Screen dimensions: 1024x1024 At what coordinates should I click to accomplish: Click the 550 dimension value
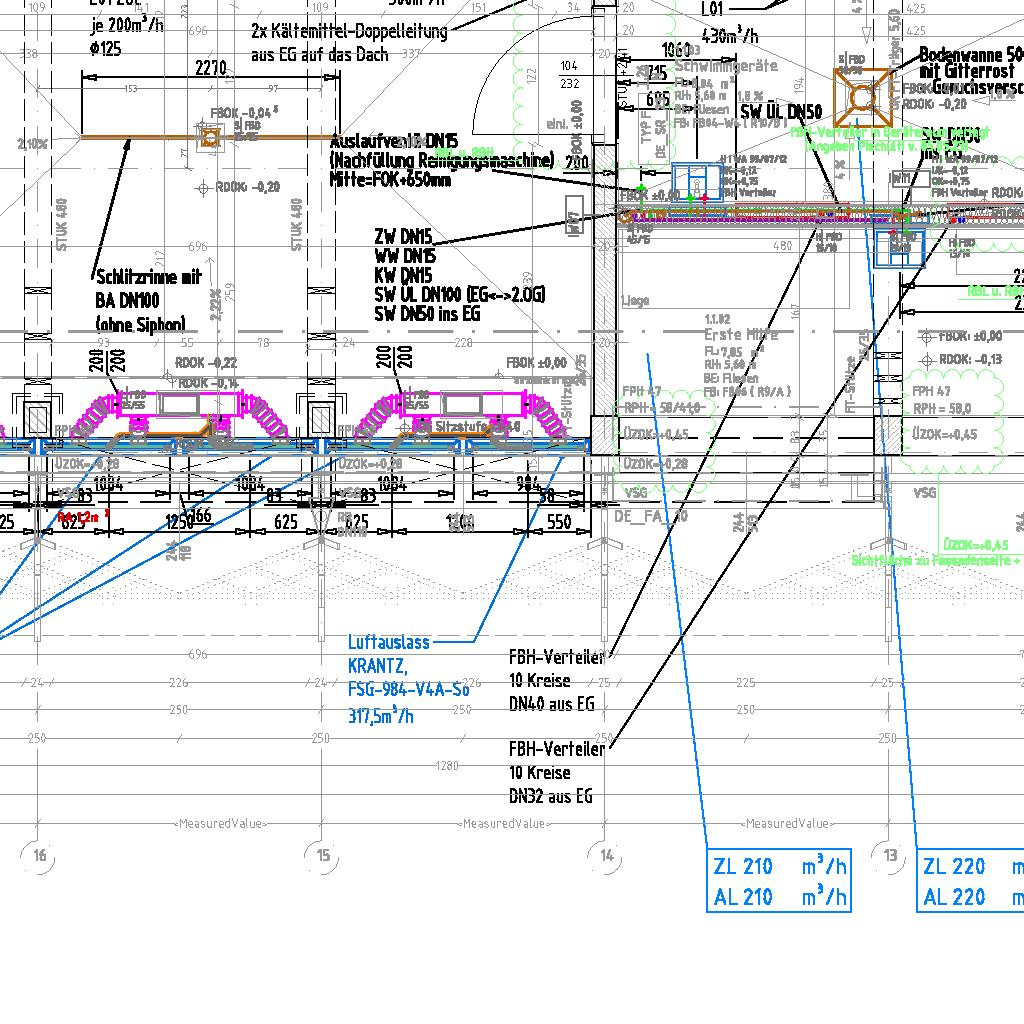pyautogui.click(x=559, y=522)
